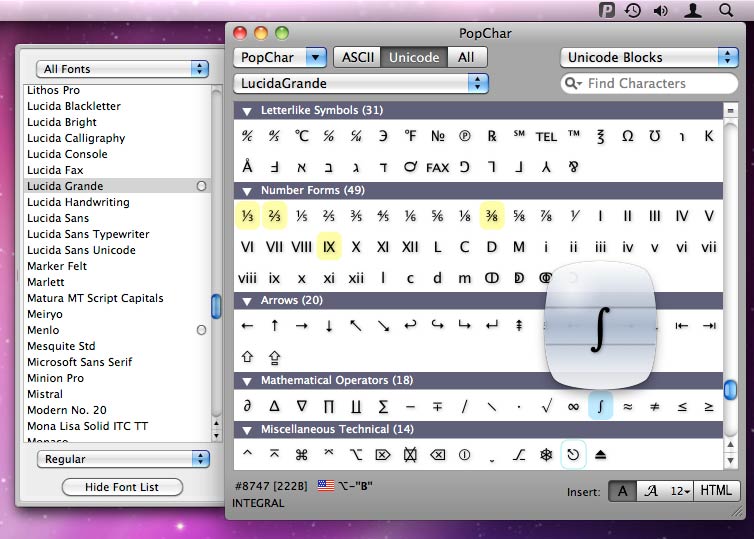Choose the not-equal-to symbol

(x=654, y=407)
